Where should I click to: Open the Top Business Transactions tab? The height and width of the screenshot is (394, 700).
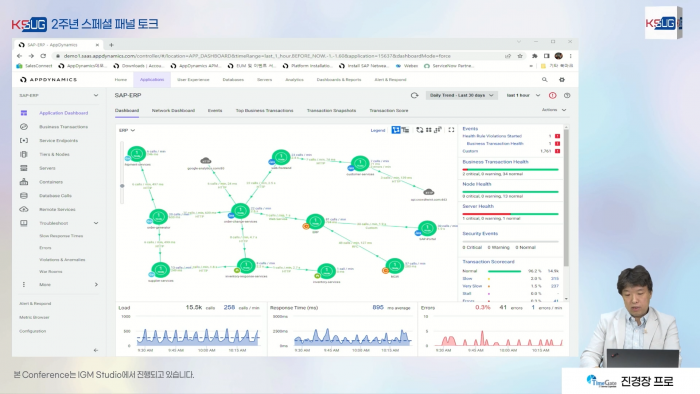[264, 111]
